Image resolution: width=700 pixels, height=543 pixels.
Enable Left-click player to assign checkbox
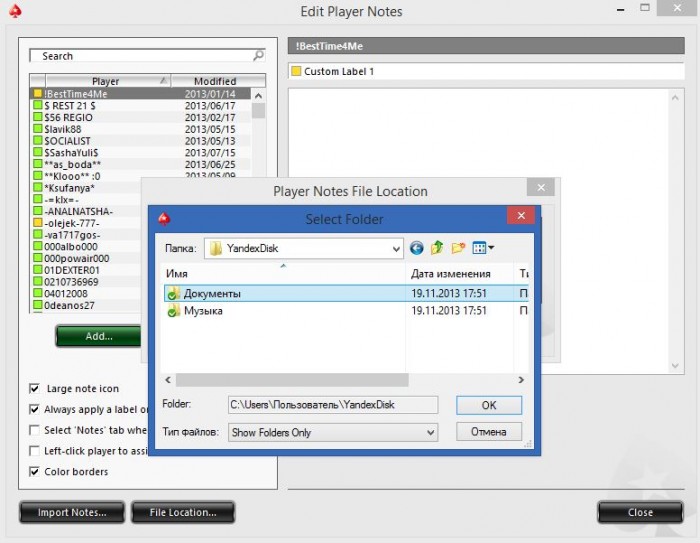(x=34, y=451)
